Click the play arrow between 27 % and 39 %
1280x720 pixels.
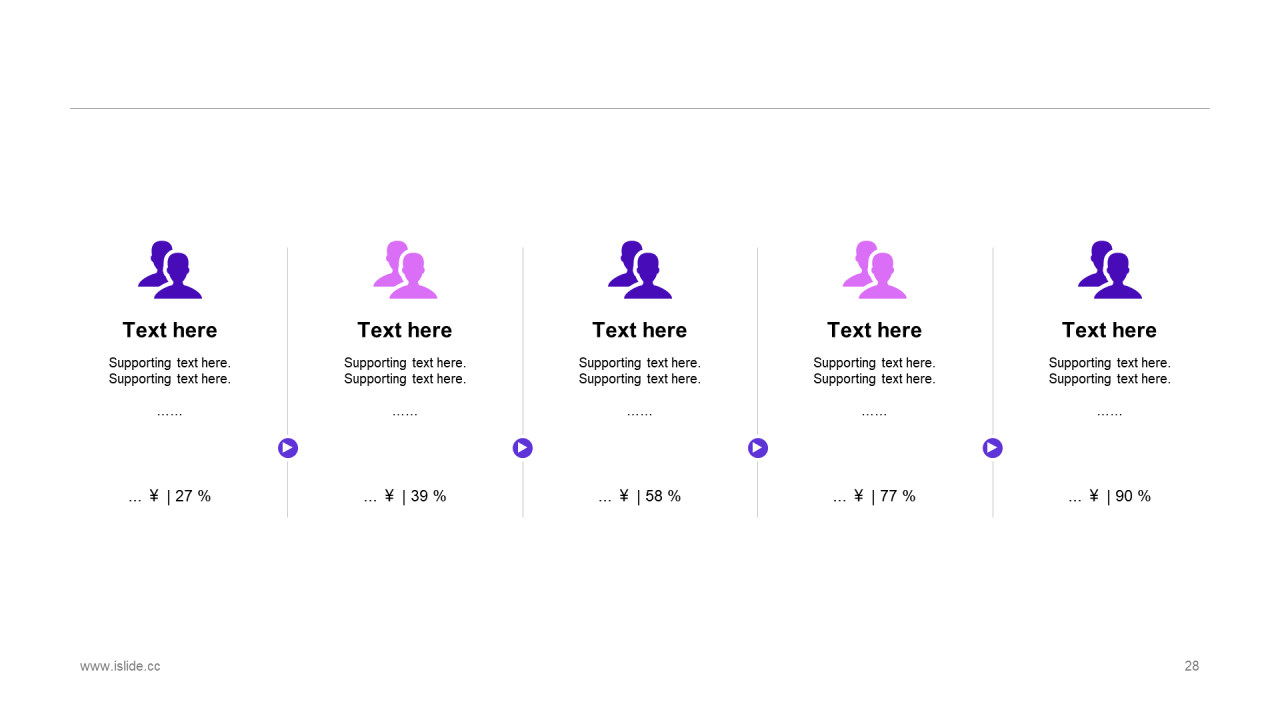tap(288, 448)
